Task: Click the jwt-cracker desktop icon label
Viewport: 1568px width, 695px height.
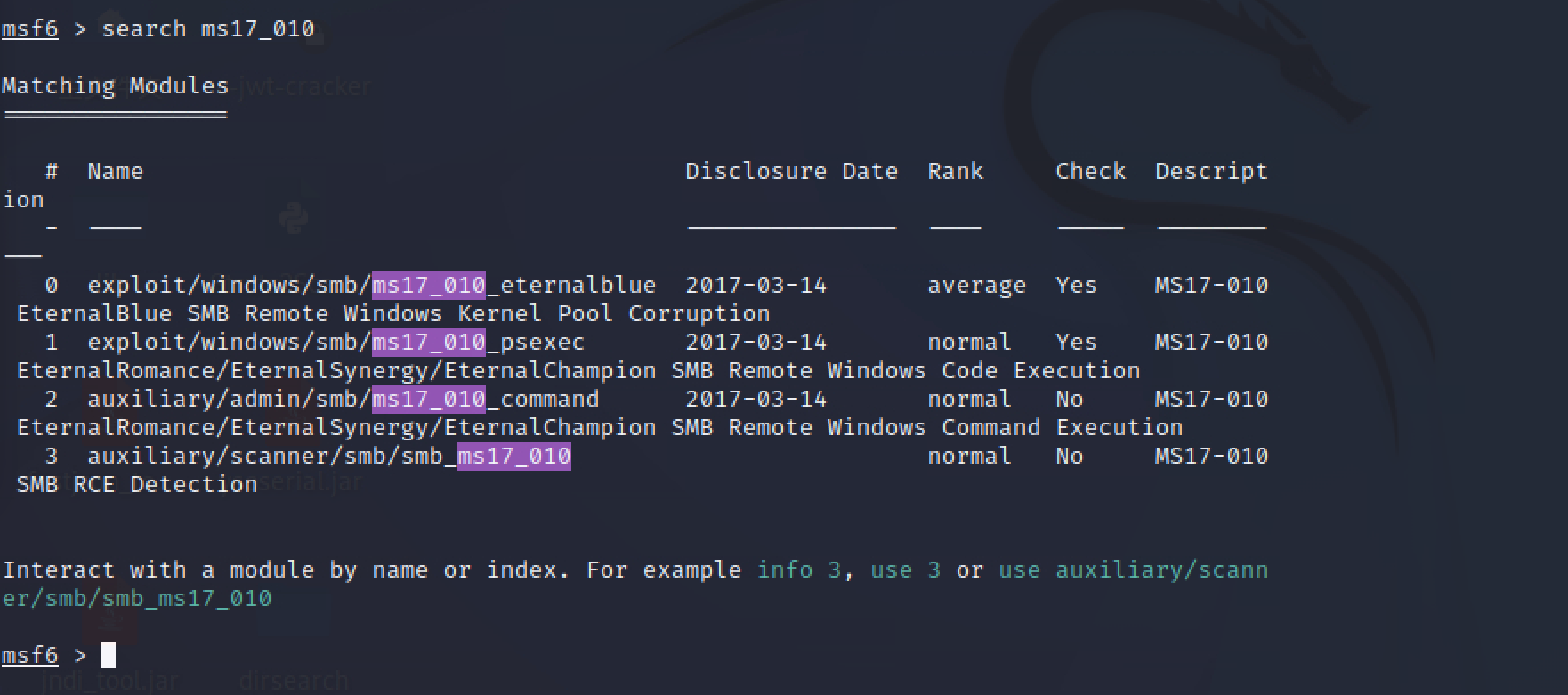Action: (304, 87)
